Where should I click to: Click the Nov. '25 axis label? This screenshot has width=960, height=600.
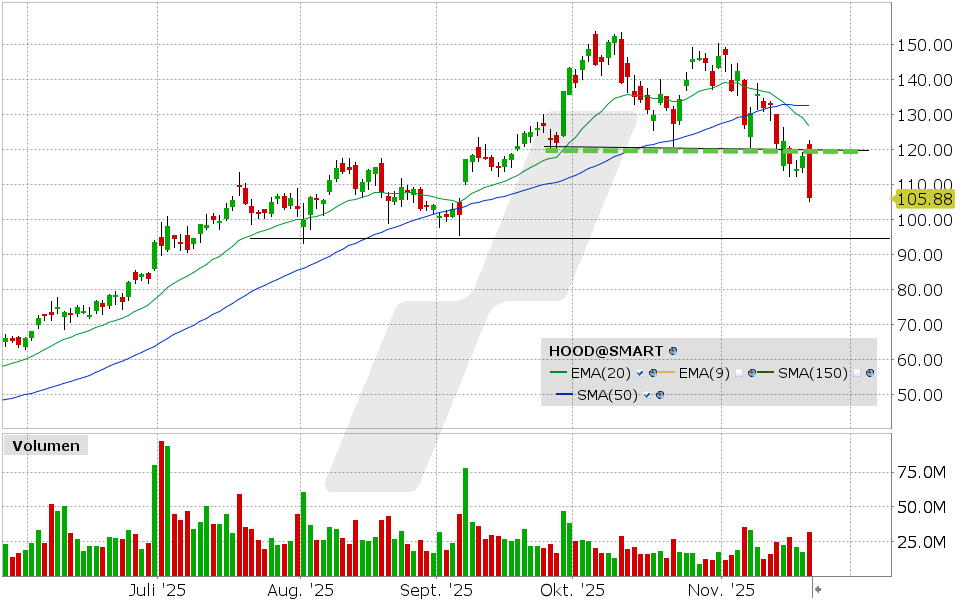point(721,590)
